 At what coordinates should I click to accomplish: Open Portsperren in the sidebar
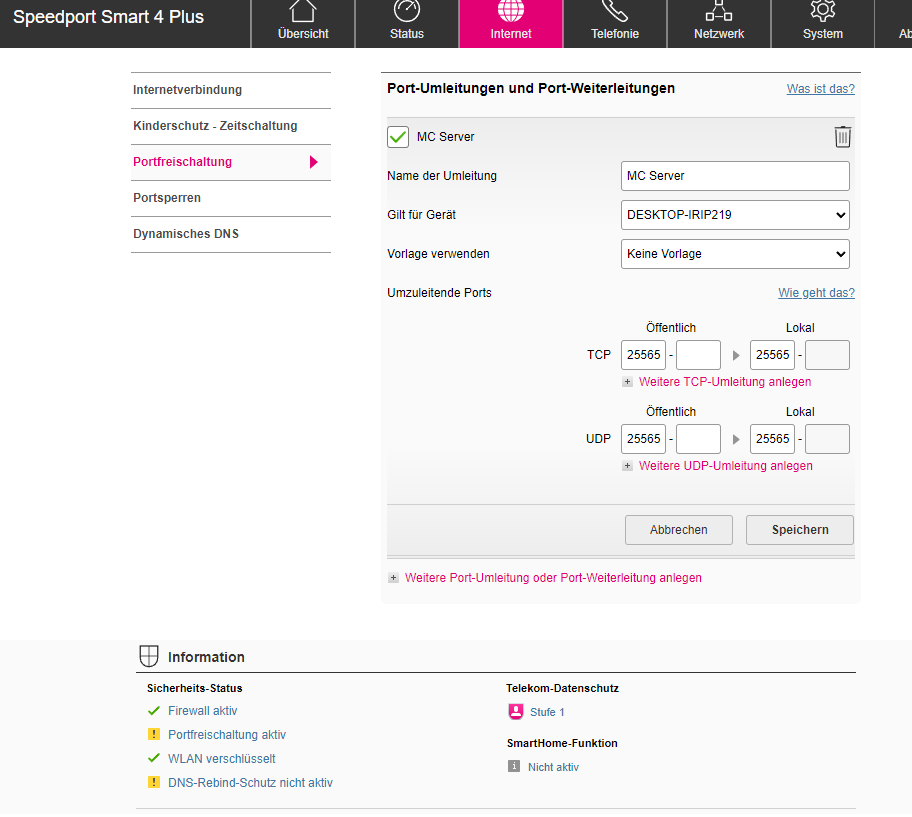167,198
